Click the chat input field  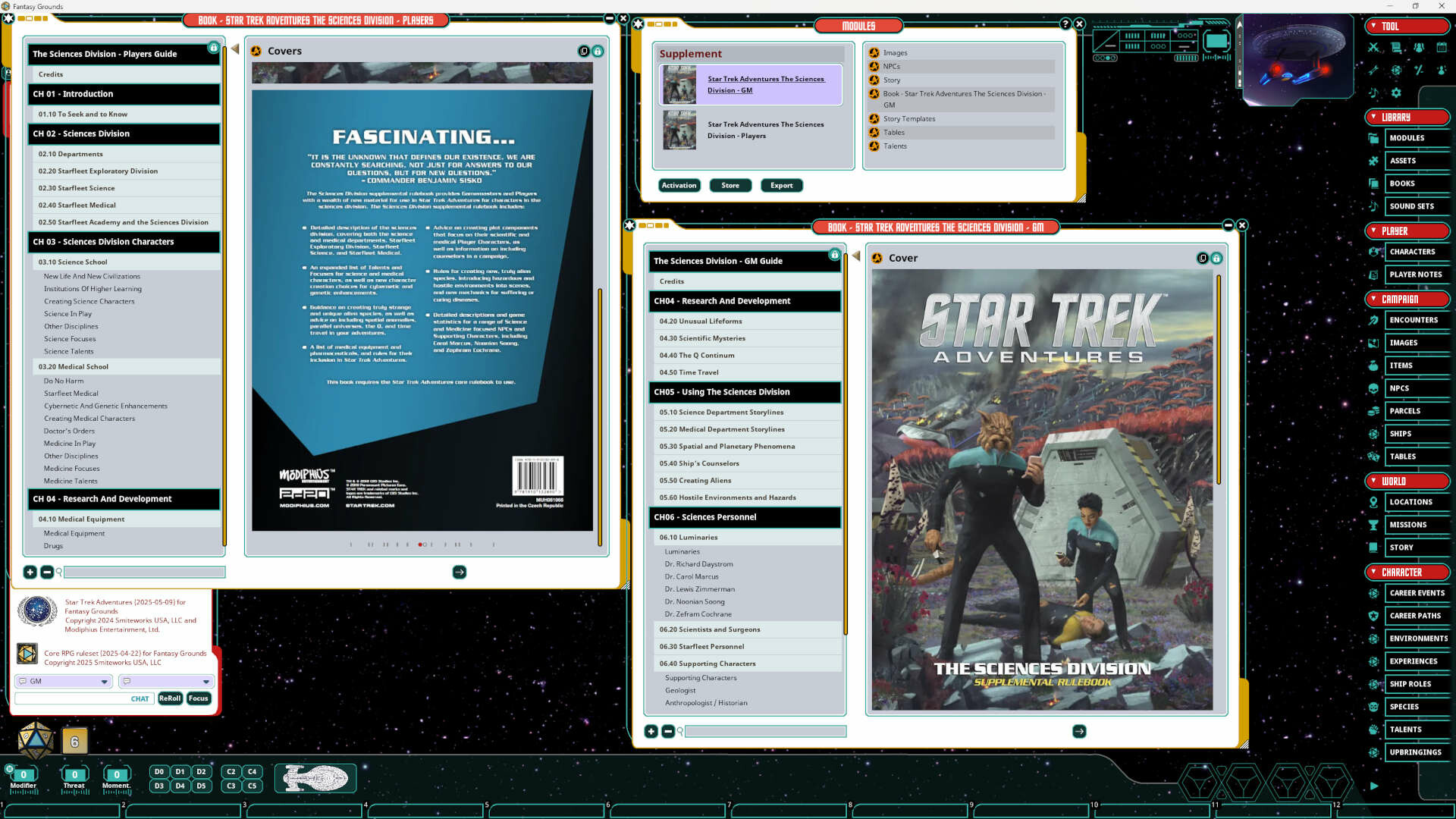83,698
